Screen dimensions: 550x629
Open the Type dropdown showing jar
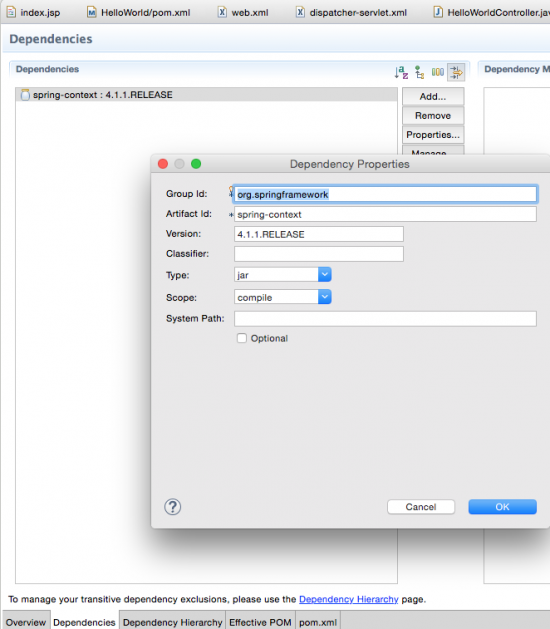tap(282, 275)
